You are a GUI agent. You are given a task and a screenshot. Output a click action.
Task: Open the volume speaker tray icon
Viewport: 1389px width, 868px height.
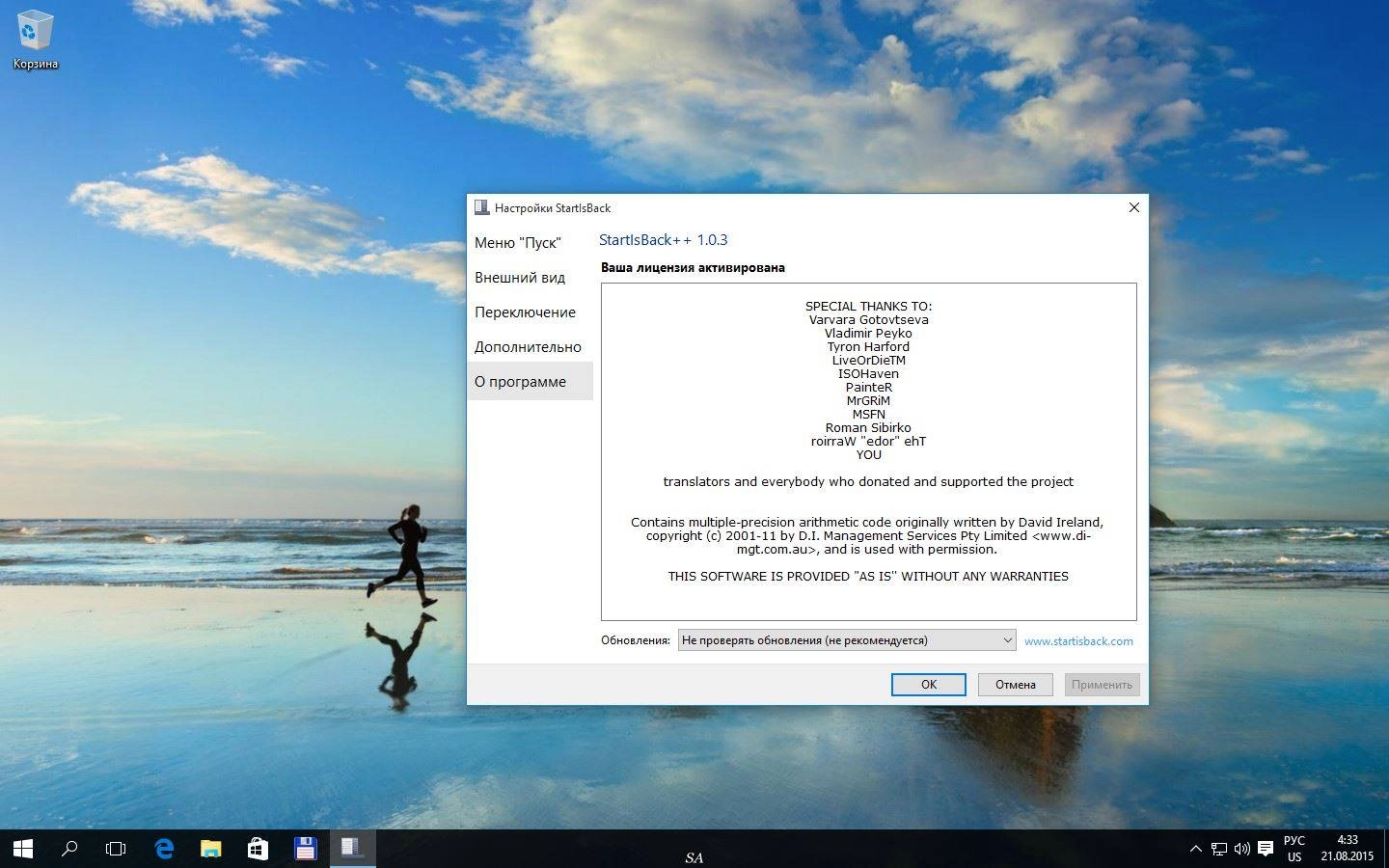1241,849
